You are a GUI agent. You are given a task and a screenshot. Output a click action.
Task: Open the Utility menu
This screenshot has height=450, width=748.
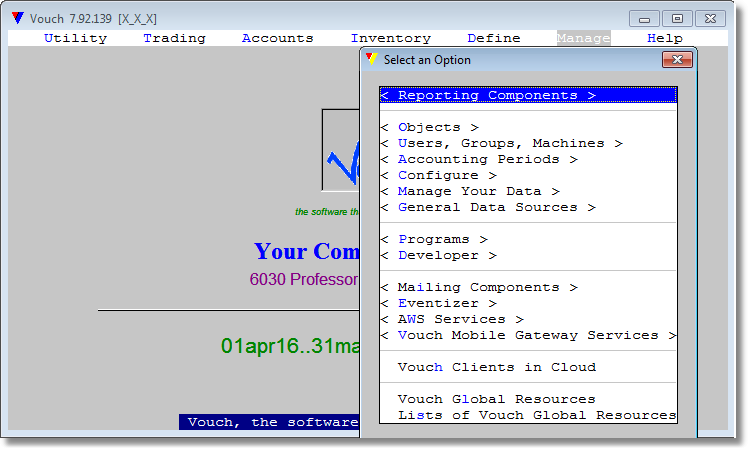[x=75, y=38]
